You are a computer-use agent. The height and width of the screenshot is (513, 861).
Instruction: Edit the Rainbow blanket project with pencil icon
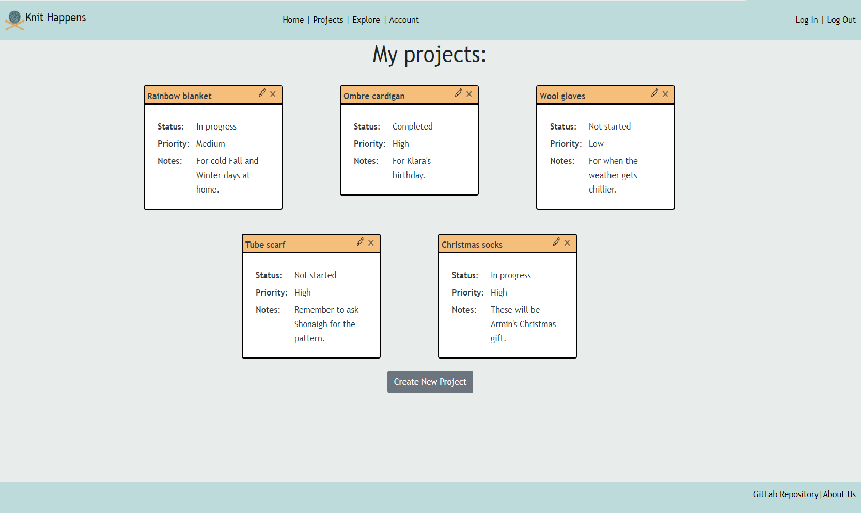point(262,93)
